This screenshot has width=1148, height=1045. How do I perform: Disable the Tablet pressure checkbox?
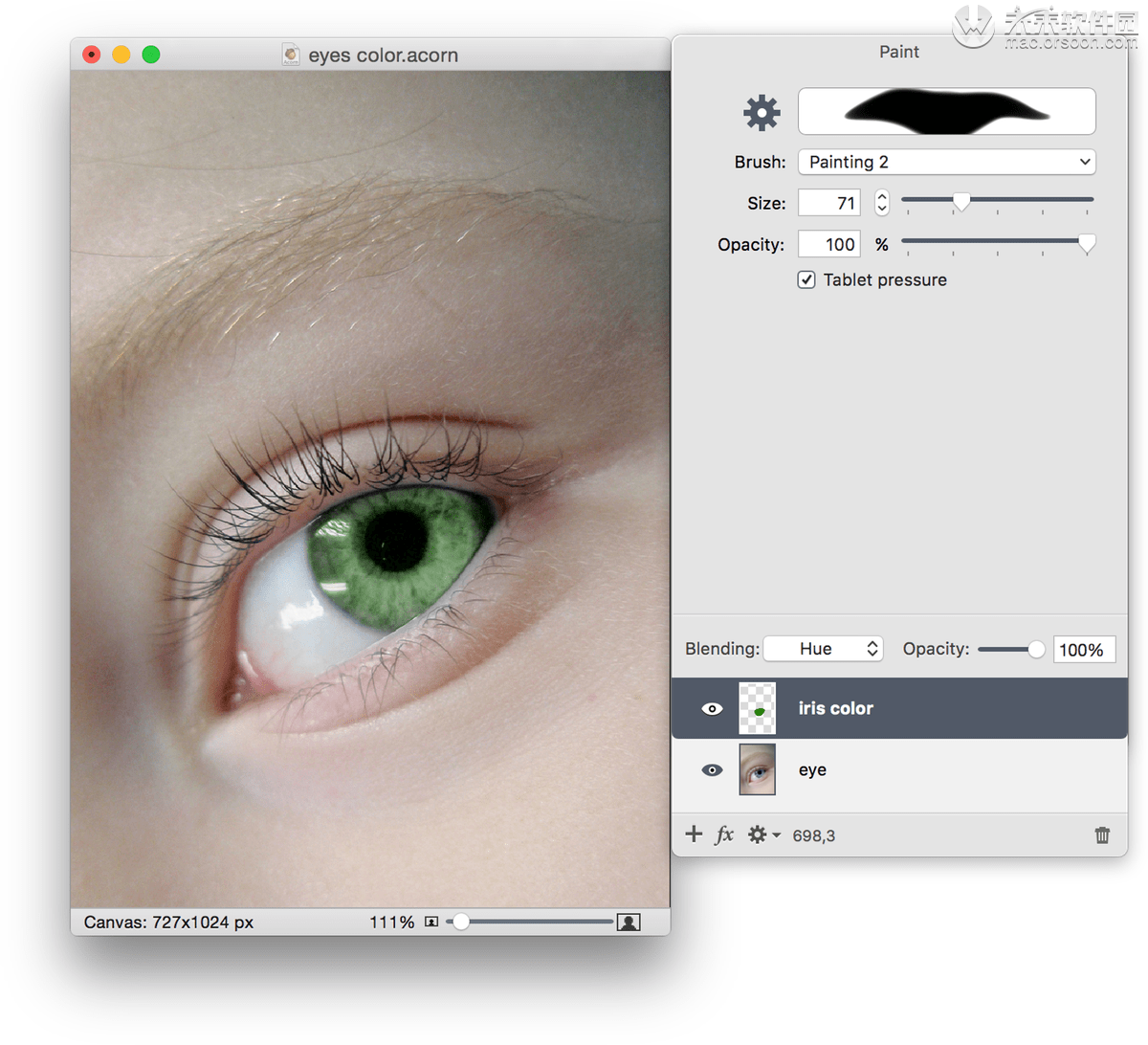tap(806, 280)
